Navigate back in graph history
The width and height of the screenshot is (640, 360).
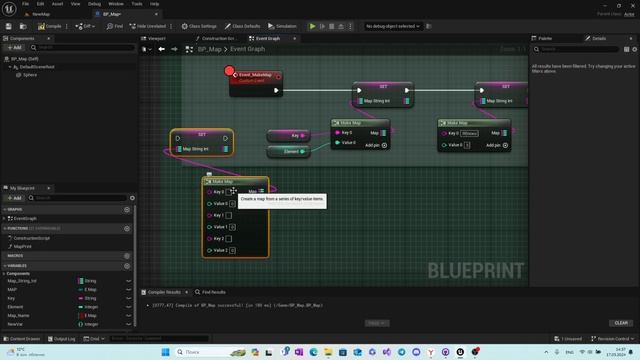click(x=162, y=49)
